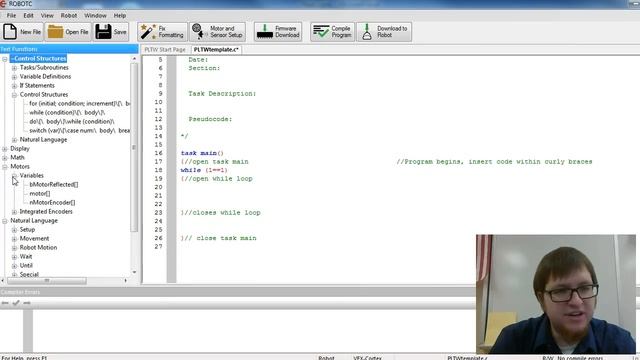Open the Robot menu

69,16
